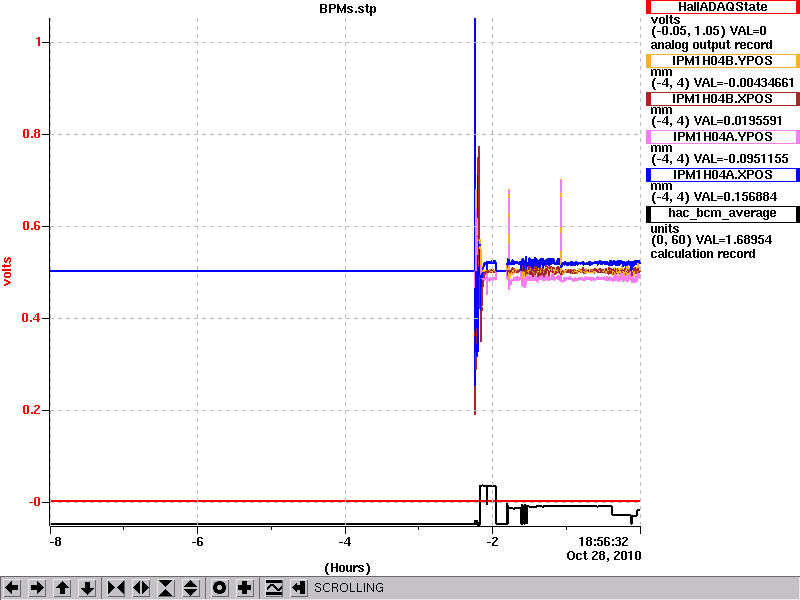Image resolution: width=800 pixels, height=600 pixels.
Task: Select the IPM1H04B.YPOS legend entry
Action: (722, 61)
